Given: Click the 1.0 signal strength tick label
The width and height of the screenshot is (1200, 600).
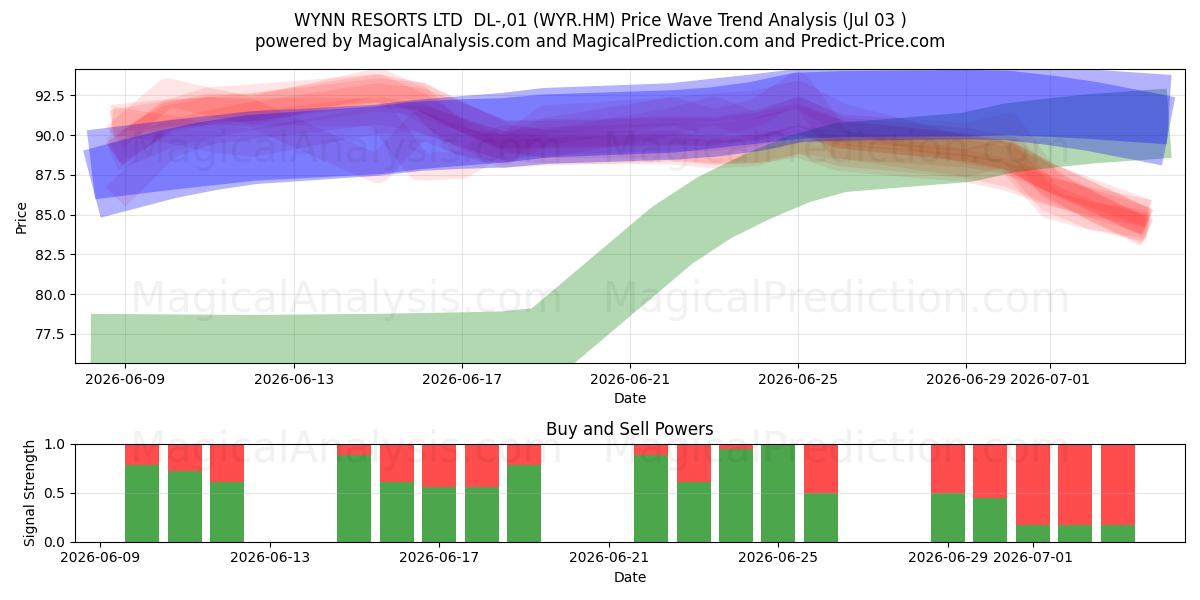Looking at the screenshot, I should point(56,444).
